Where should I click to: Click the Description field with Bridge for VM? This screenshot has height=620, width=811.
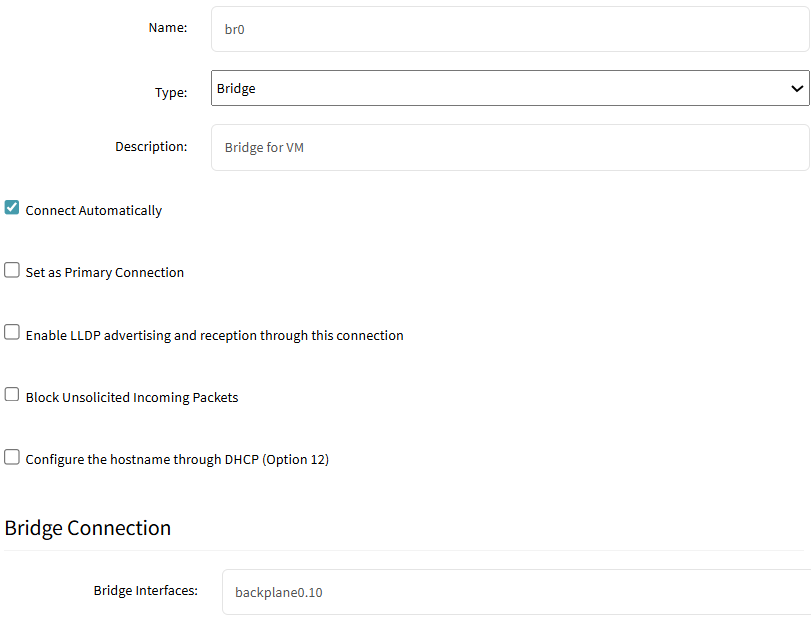510,147
